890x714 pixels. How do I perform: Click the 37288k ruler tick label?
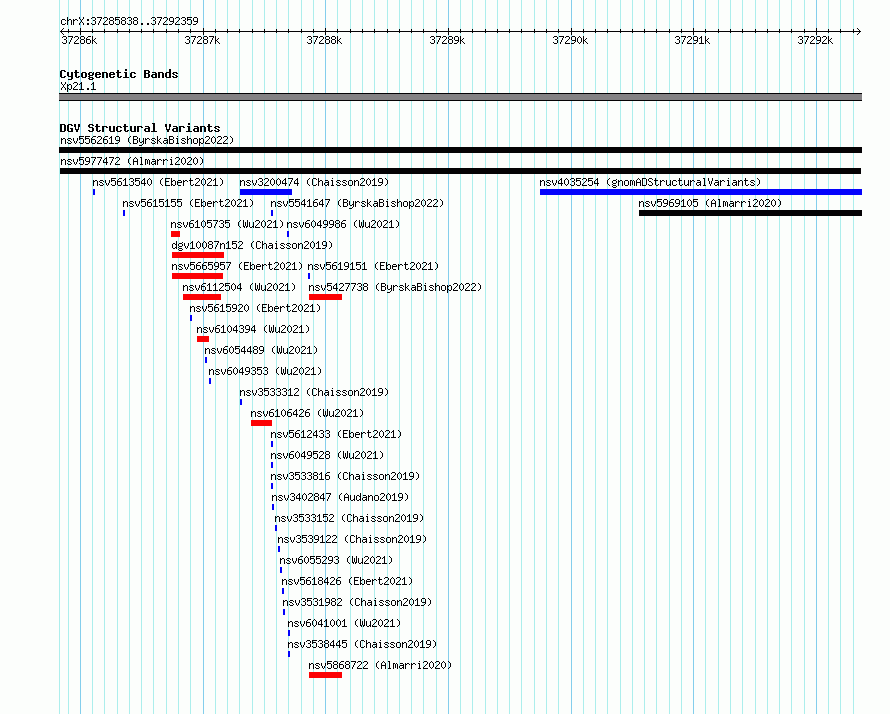tap(324, 40)
